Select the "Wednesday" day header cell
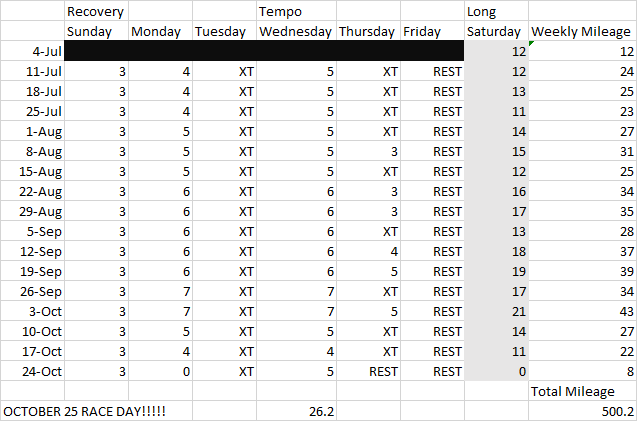This screenshot has width=637, height=421. [296, 31]
